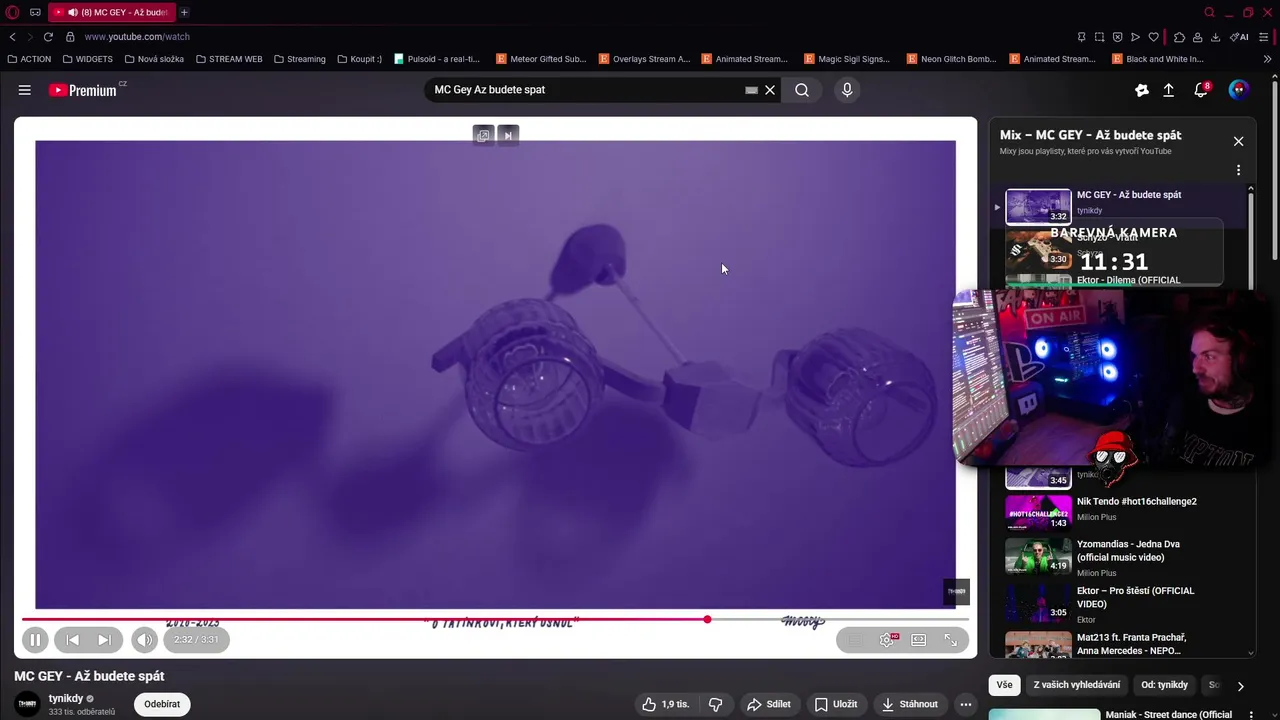1280x720 pixels.
Task: Open Mat213 ft. Franta Prachař title
Action: 1131,644
